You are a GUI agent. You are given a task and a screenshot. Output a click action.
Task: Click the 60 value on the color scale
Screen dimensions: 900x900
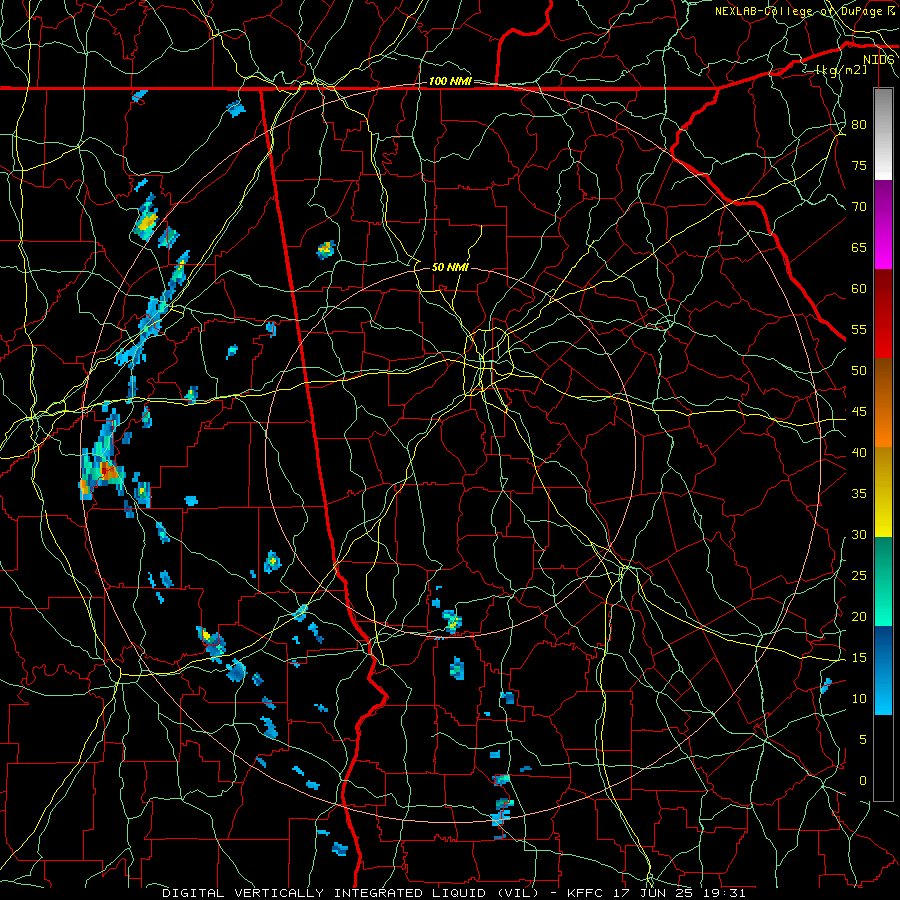[x=859, y=289]
